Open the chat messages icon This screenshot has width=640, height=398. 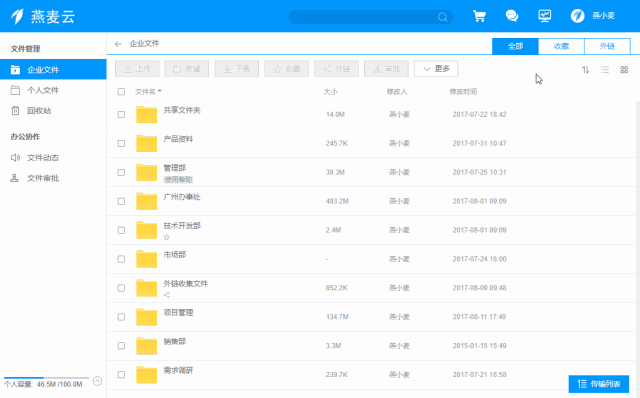pyautogui.click(x=512, y=16)
